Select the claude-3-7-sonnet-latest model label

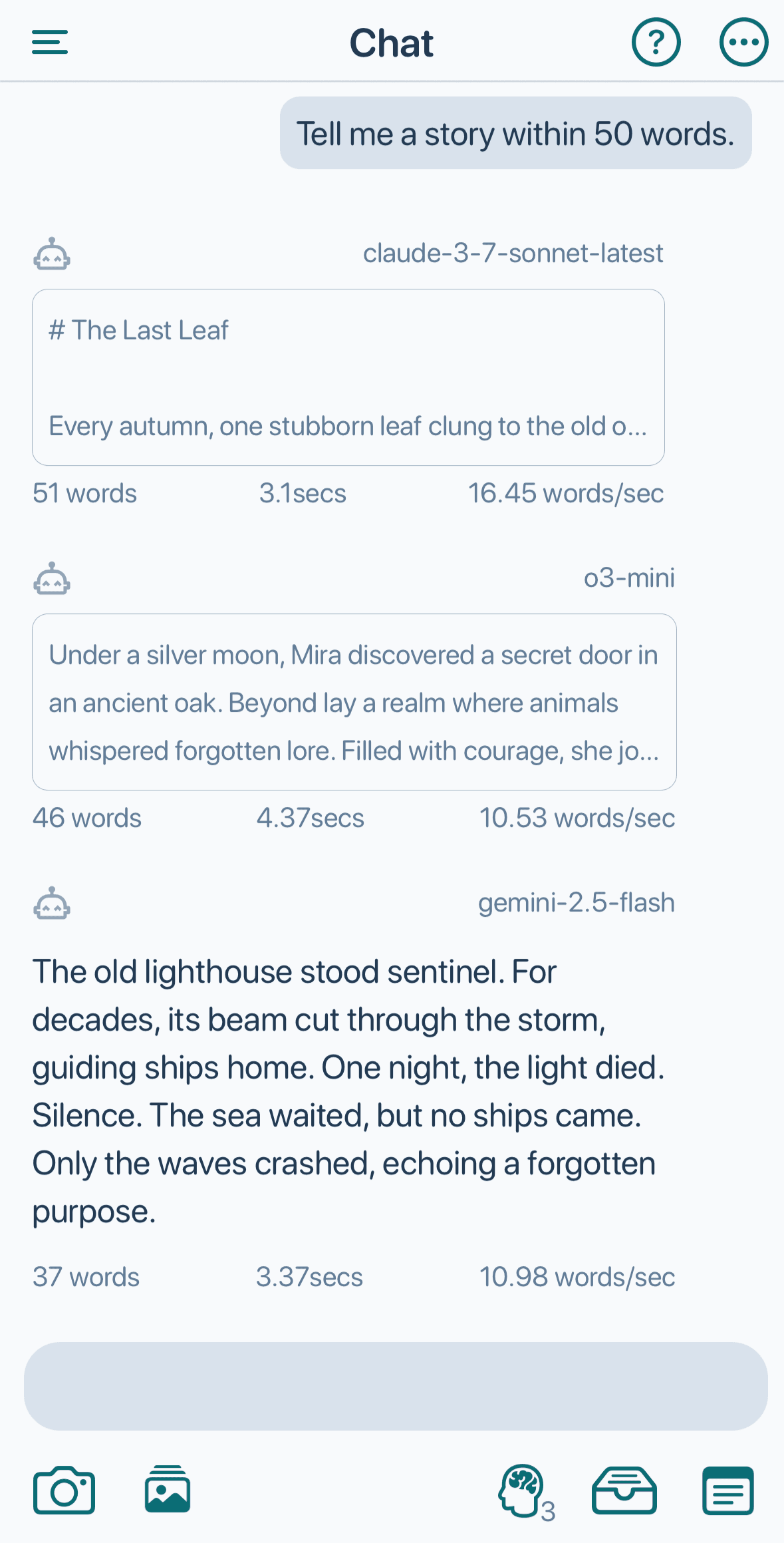tap(513, 254)
